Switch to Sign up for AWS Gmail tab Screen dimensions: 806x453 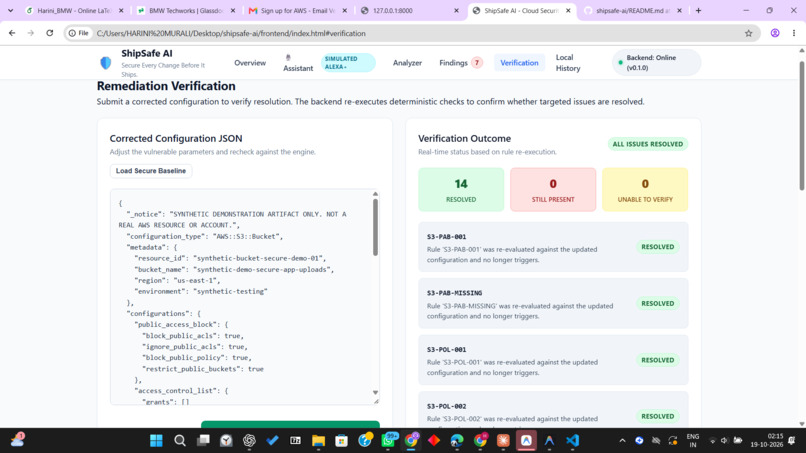(298, 10)
